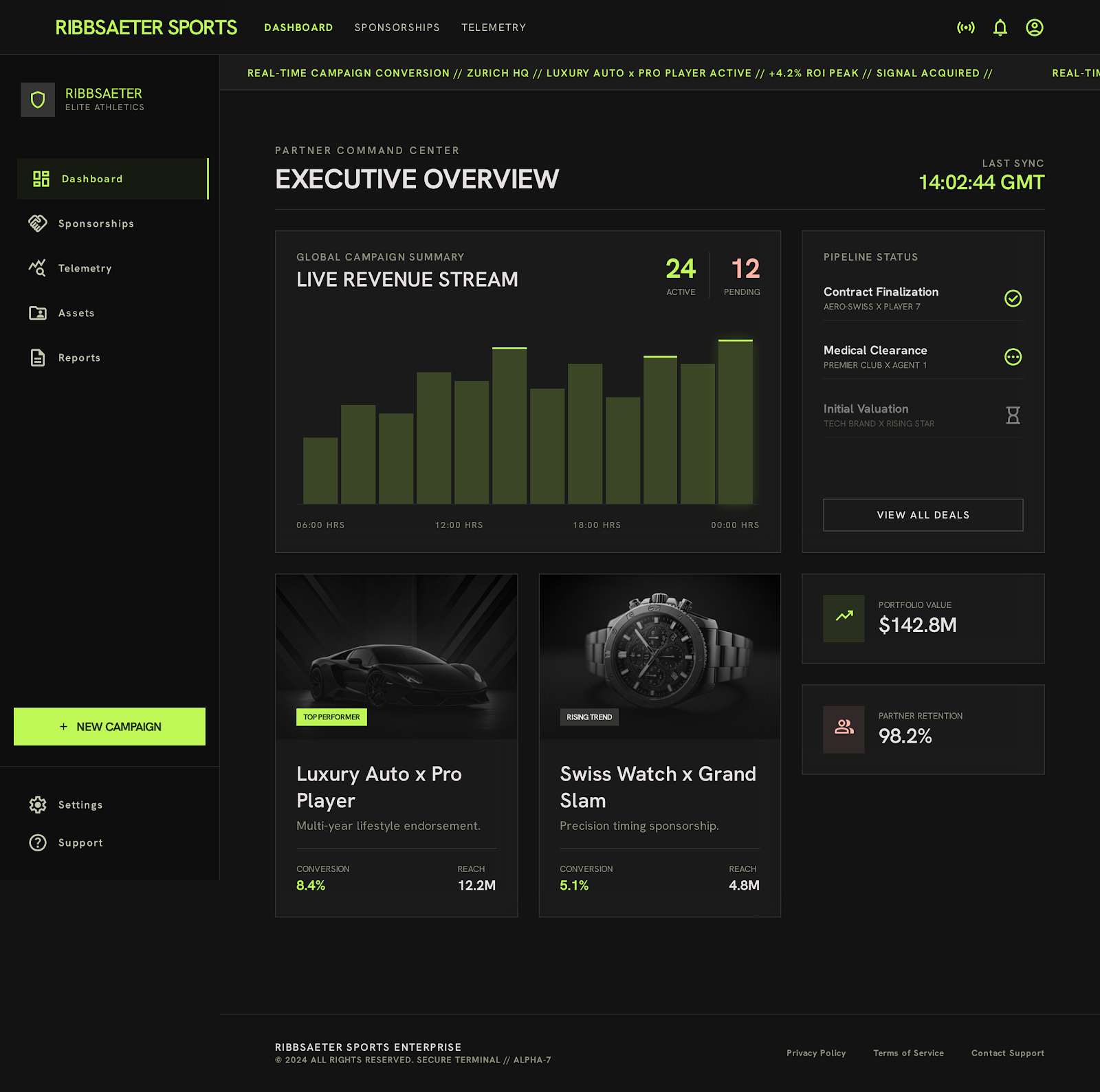The height and width of the screenshot is (1092, 1100).
Task: Click the Ribbsaeter Sports header logo
Action: tap(146, 28)
